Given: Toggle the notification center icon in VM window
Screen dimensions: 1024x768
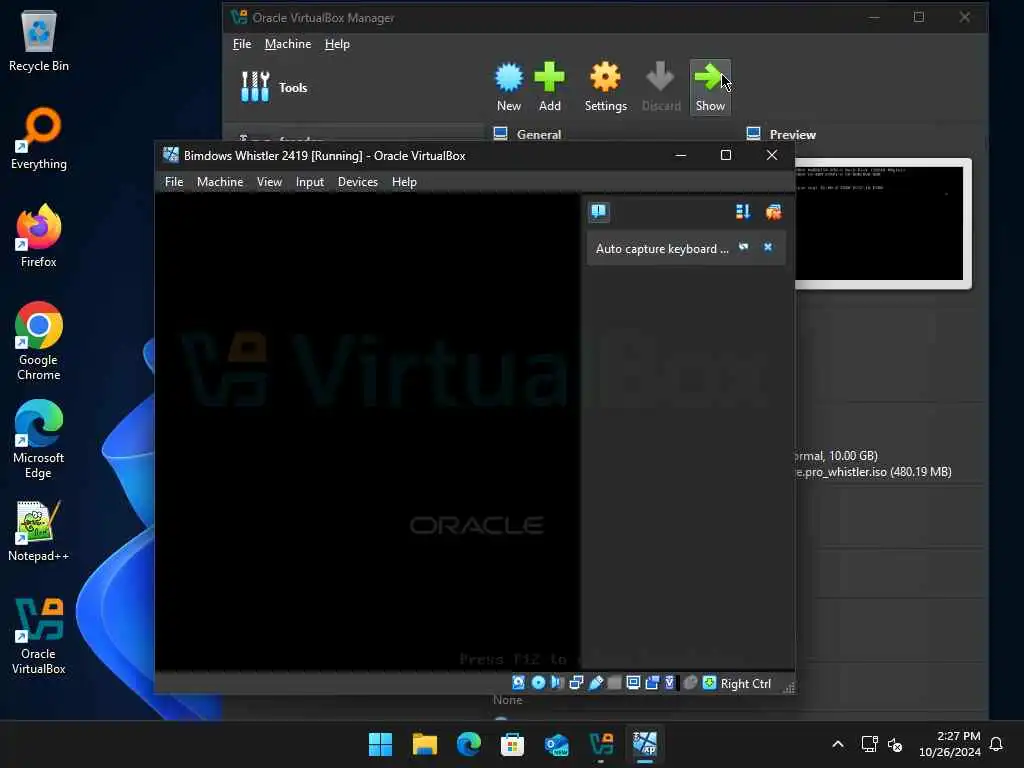Looking at the screenshot, I should click(599, 212).
